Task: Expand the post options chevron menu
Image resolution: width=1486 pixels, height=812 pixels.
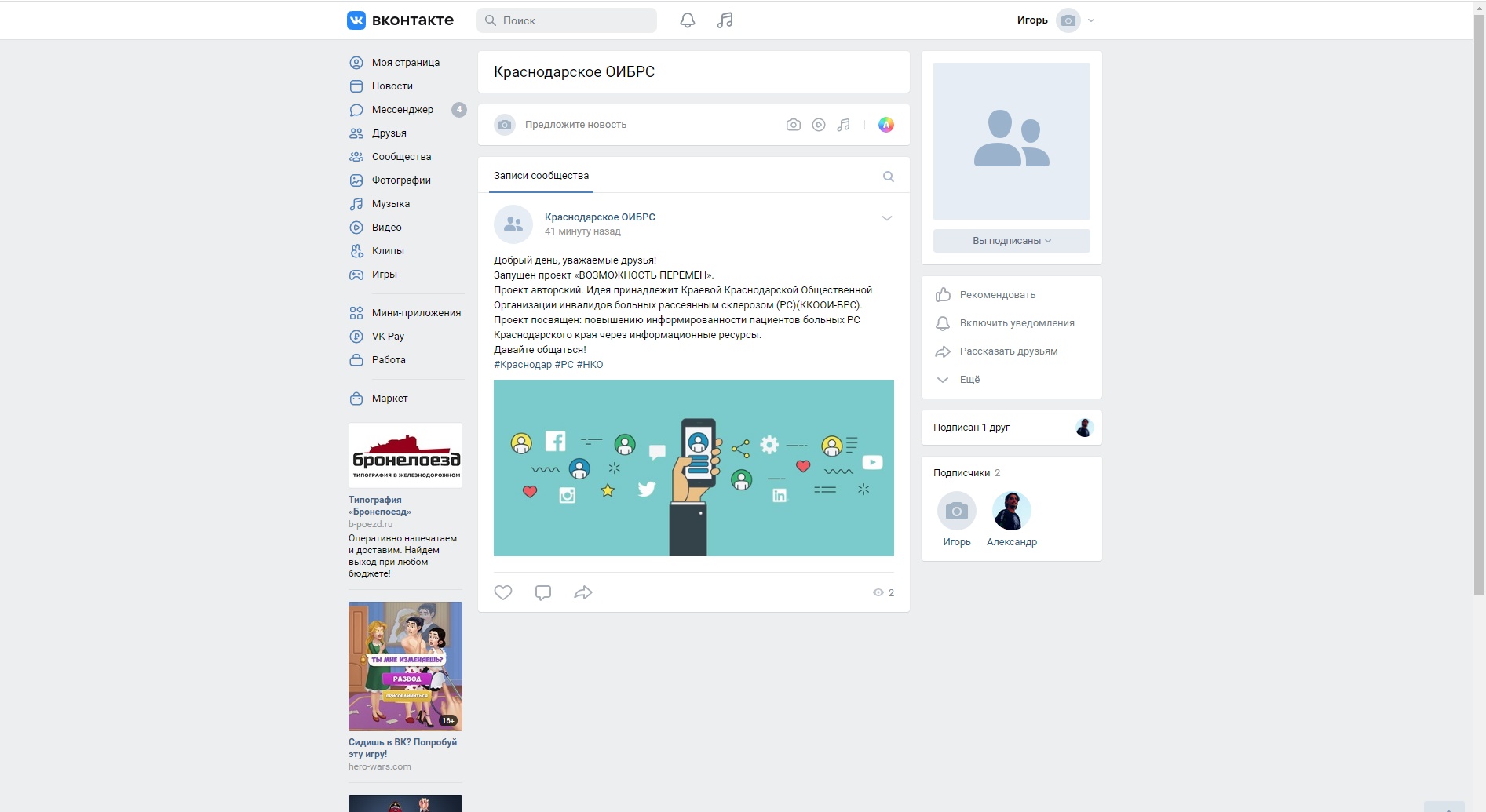Action: pyautogui.click(x=886, y=218)
